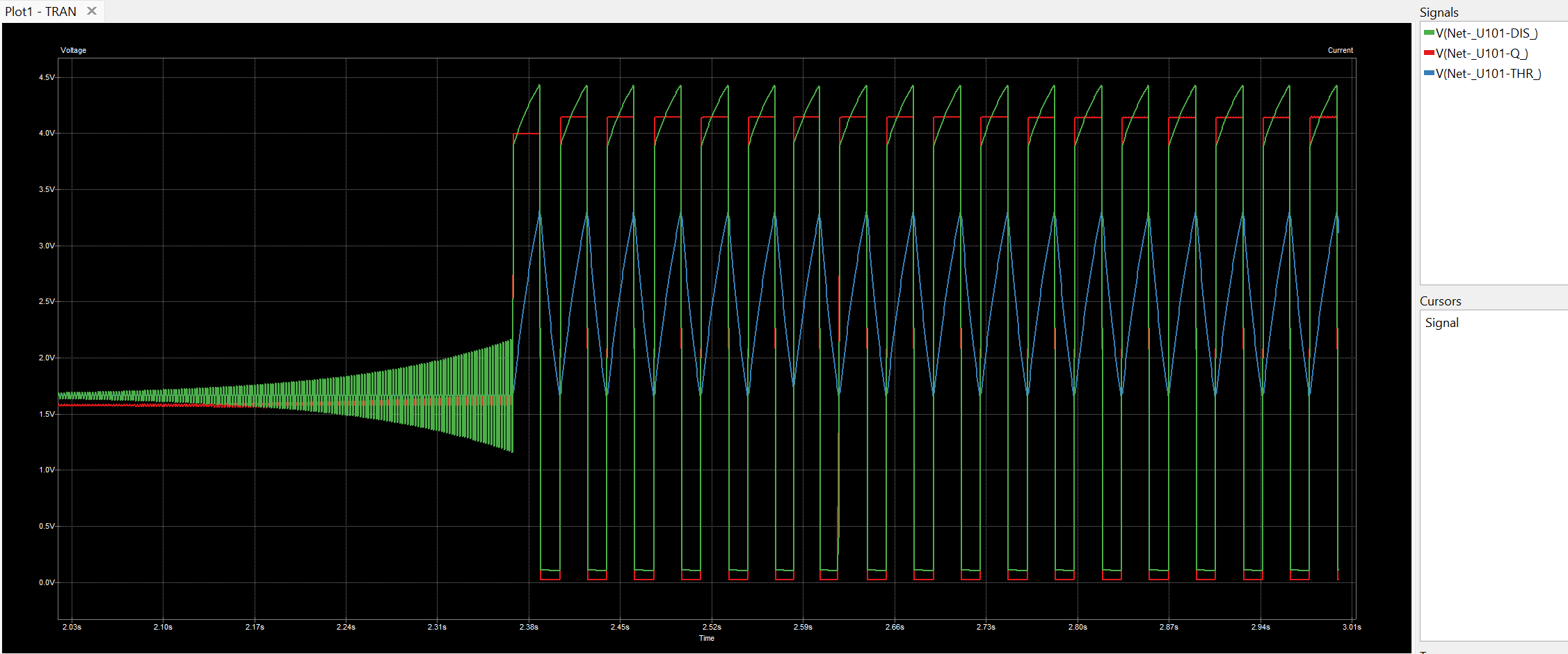The width and height of the screenshot is (1568, 654).
Task: Select V(Net-_U101-DIS_) signal in list
Action: [x=1487, y=33]
